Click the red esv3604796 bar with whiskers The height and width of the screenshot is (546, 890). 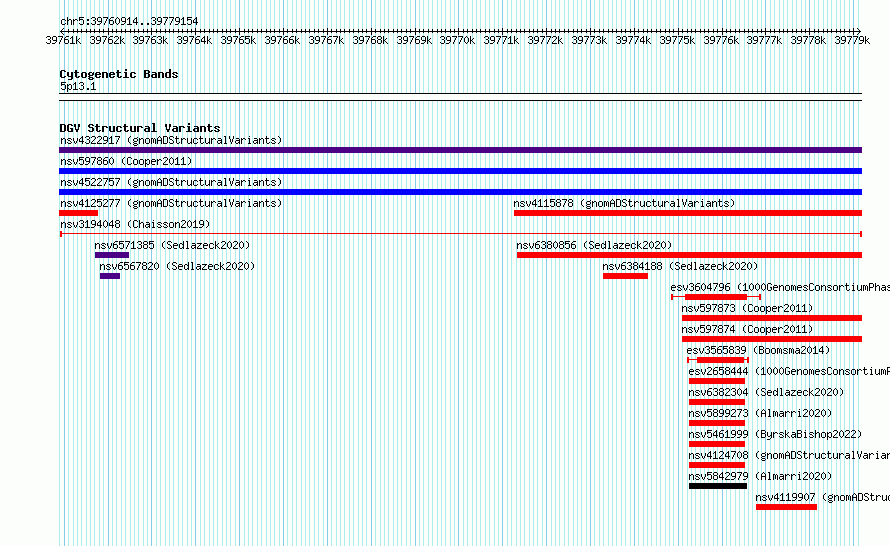pos(716,297)
